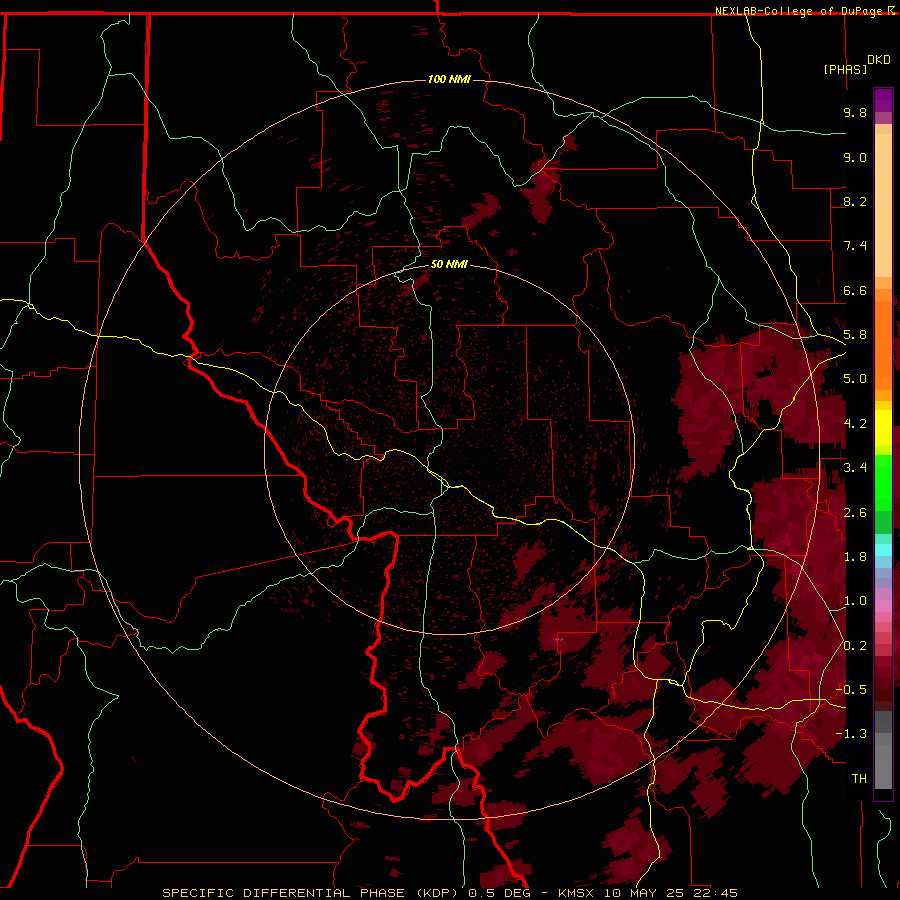Click the 50 NMI range ring label
This screenshot has width=900, height=900.
point(449,265)
